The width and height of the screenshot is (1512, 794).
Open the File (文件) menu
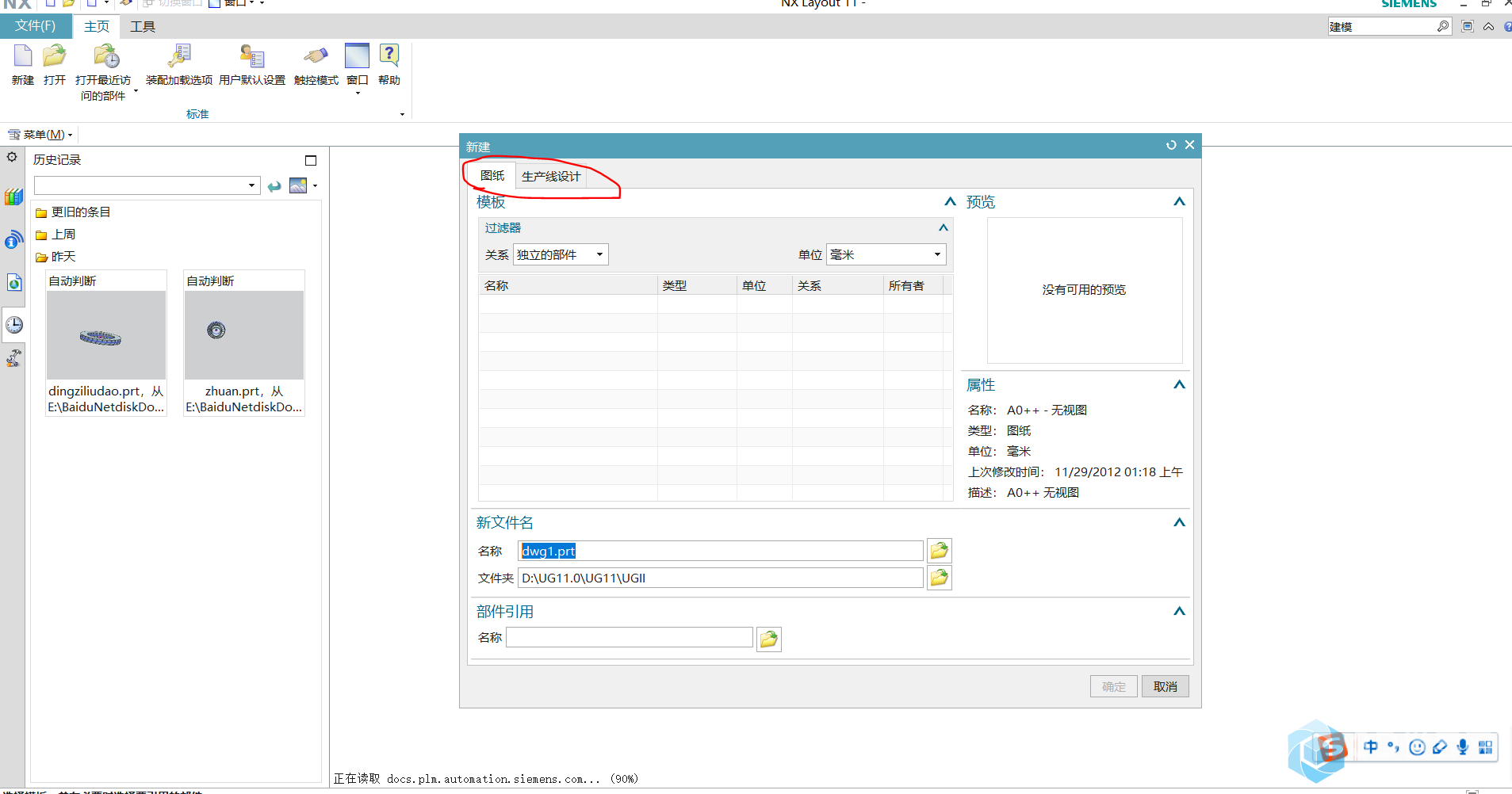pos(36,26)
